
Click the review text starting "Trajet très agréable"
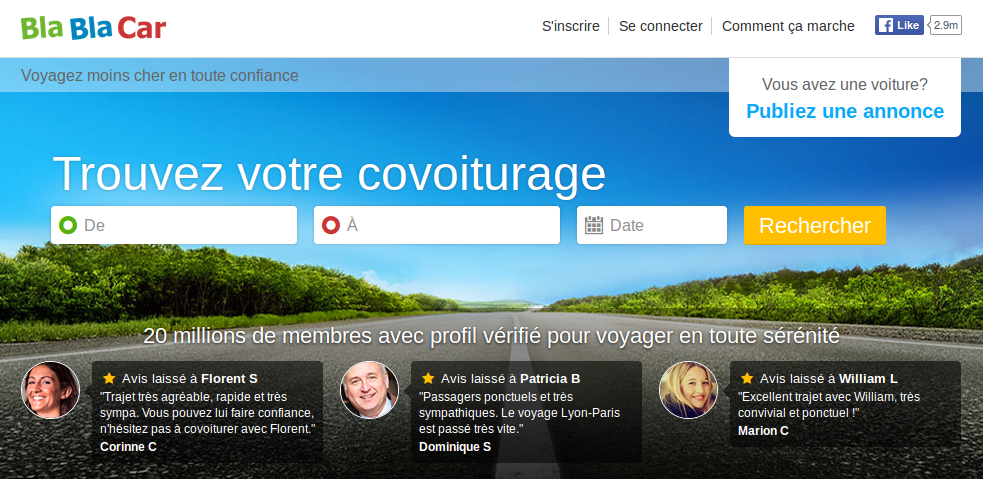[x=208, y=413]
